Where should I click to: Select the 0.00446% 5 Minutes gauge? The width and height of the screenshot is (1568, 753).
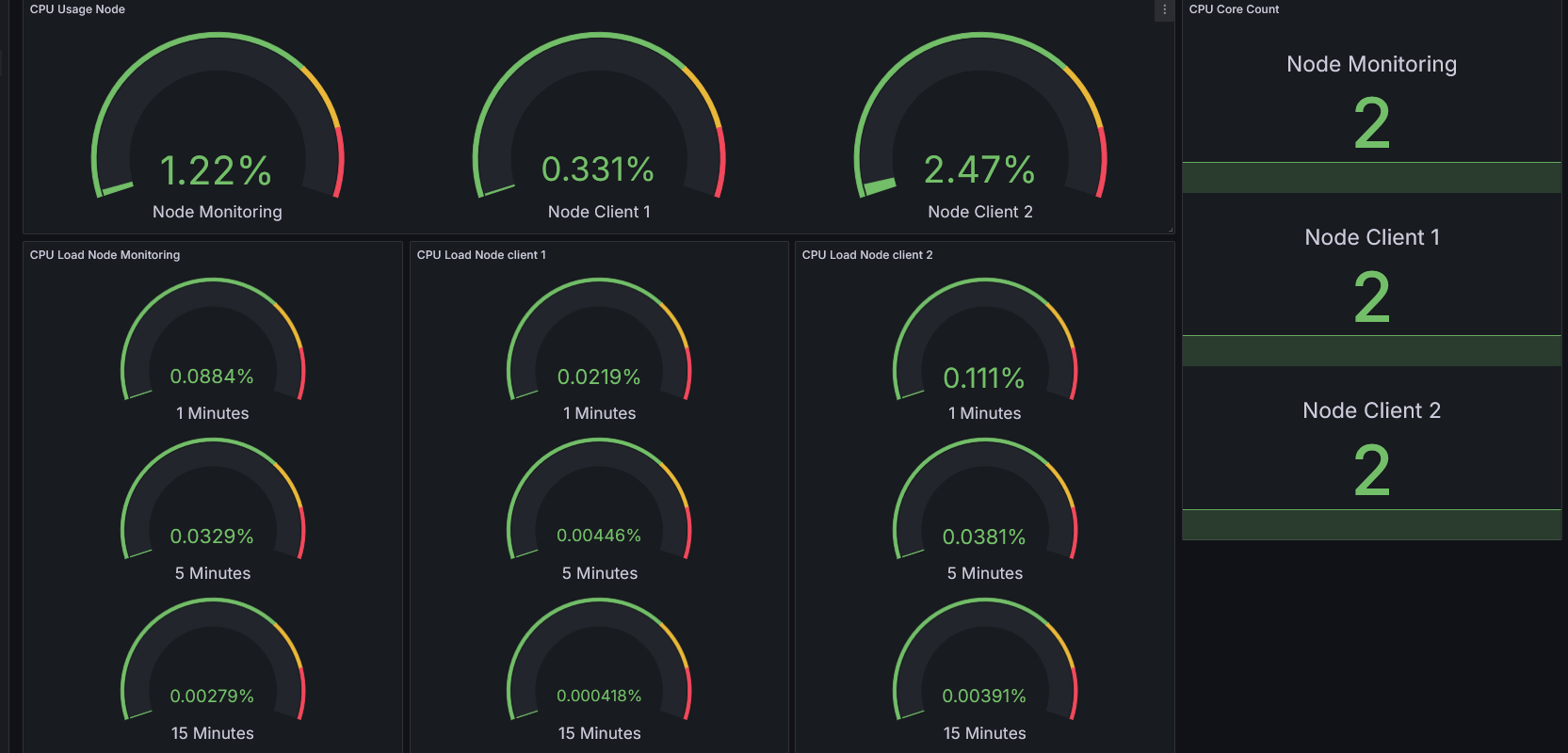point(599,536)
